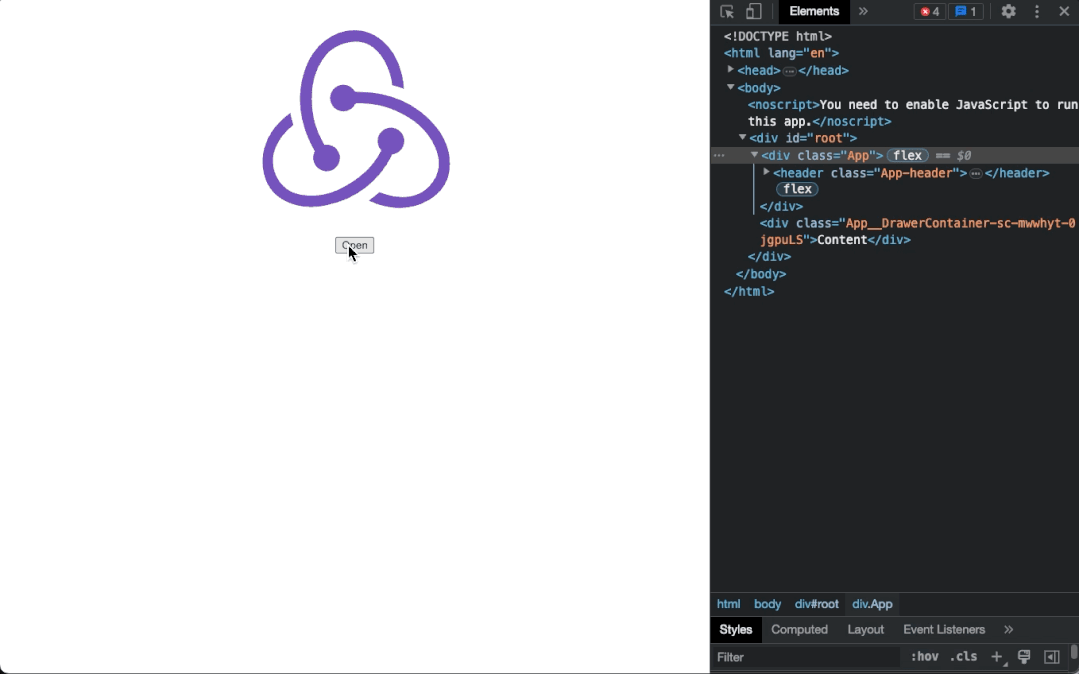Click the Styles pane vertical scrollbar
The width and height of the screenshot is (1079, 674).
[1074, 654]
